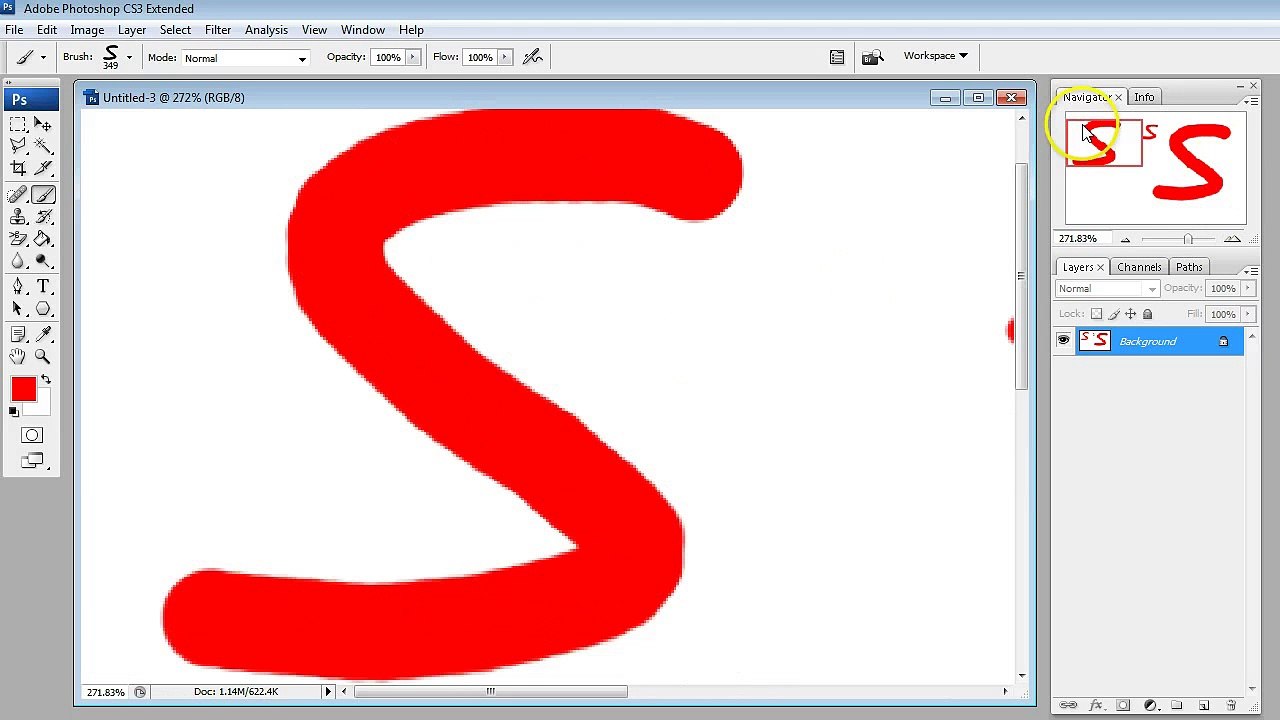Screen dimensions: 1280x720
Task: Hide the Background layer visibility eye
Action: pyautogui.click(x=1063, y=341)
